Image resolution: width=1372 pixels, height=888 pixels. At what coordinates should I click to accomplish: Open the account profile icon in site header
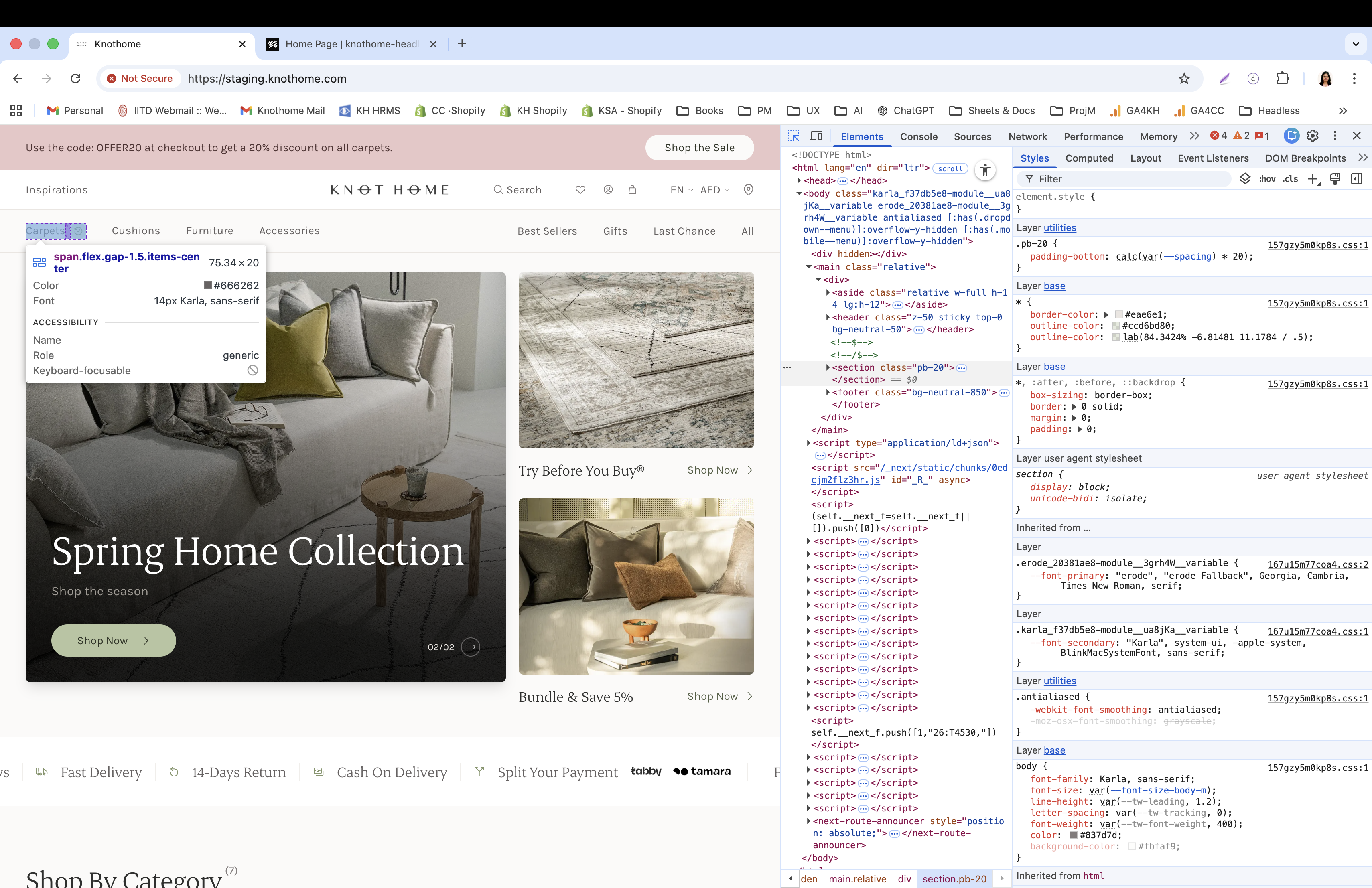click(608, 190)
